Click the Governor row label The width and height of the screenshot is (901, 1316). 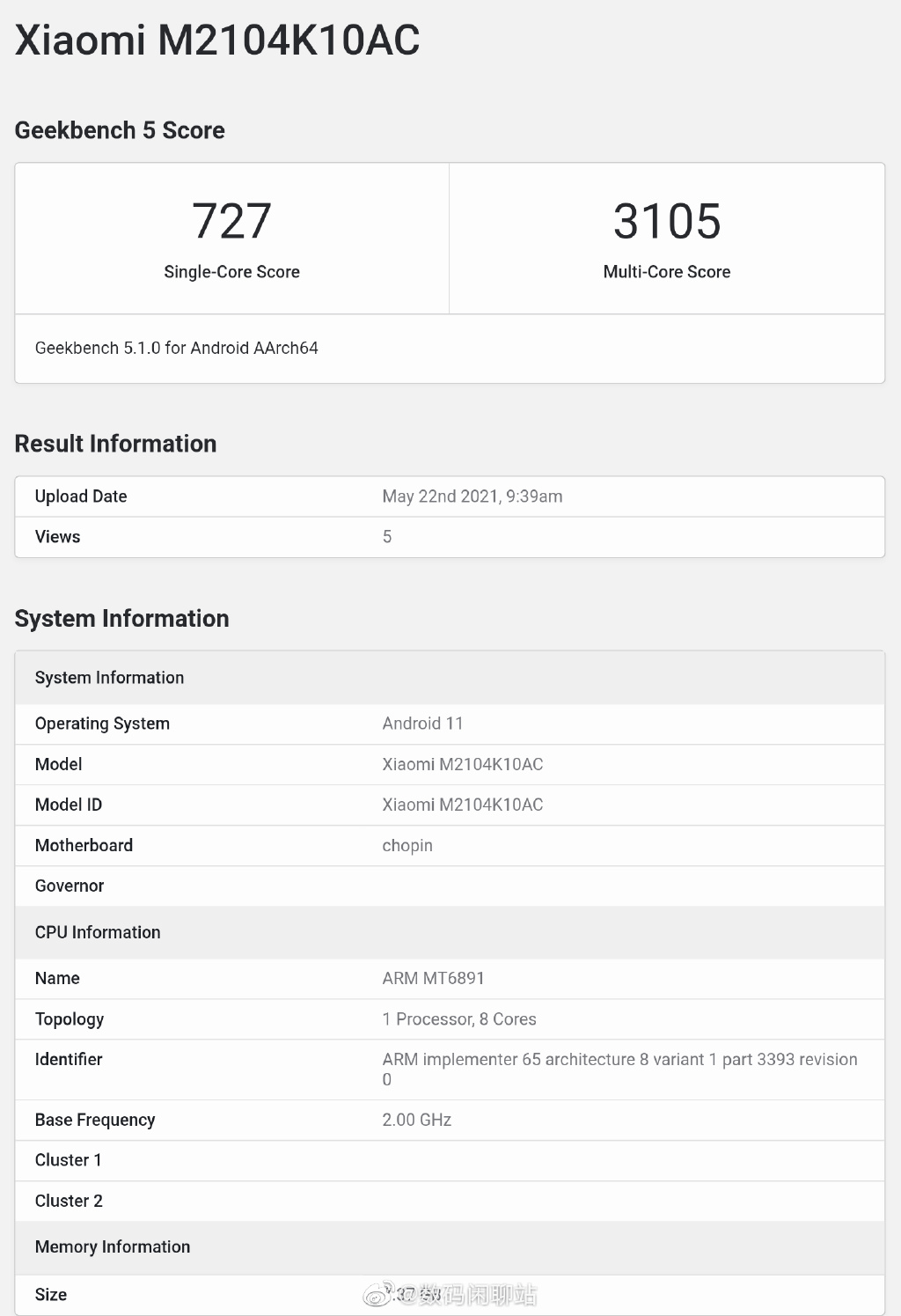(x=70, y=886)
